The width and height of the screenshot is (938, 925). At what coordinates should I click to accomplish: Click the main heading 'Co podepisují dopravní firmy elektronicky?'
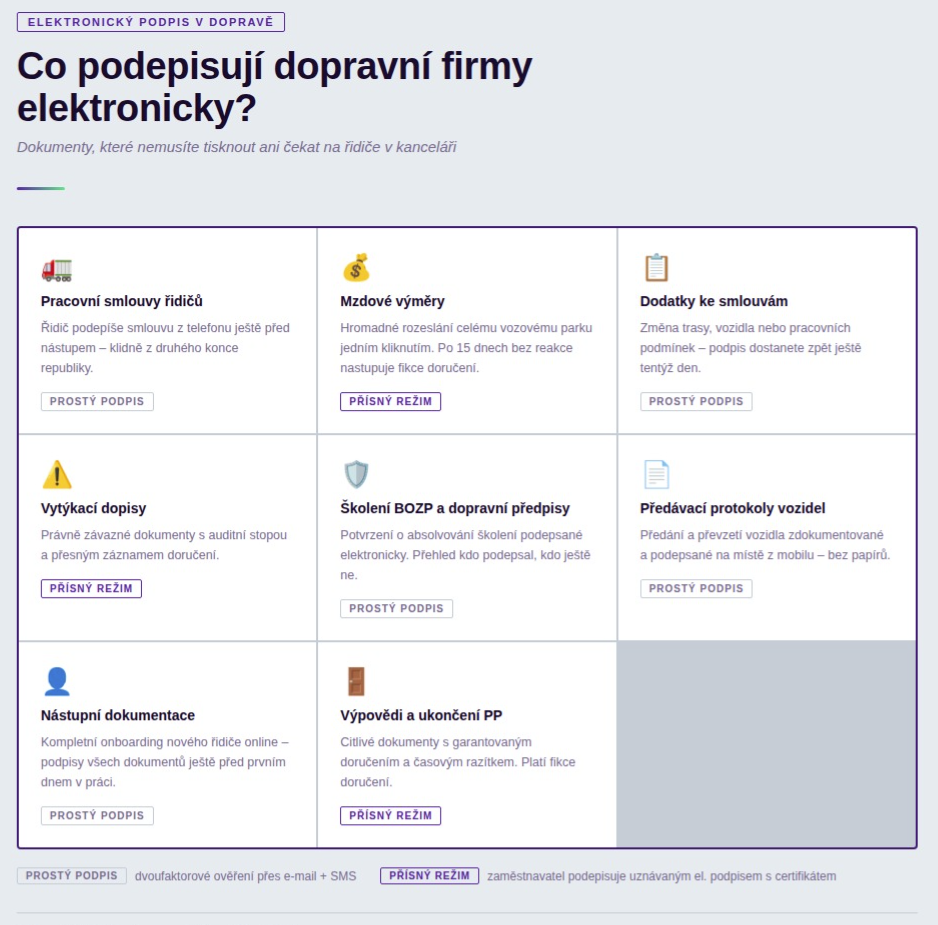(275, 87)
